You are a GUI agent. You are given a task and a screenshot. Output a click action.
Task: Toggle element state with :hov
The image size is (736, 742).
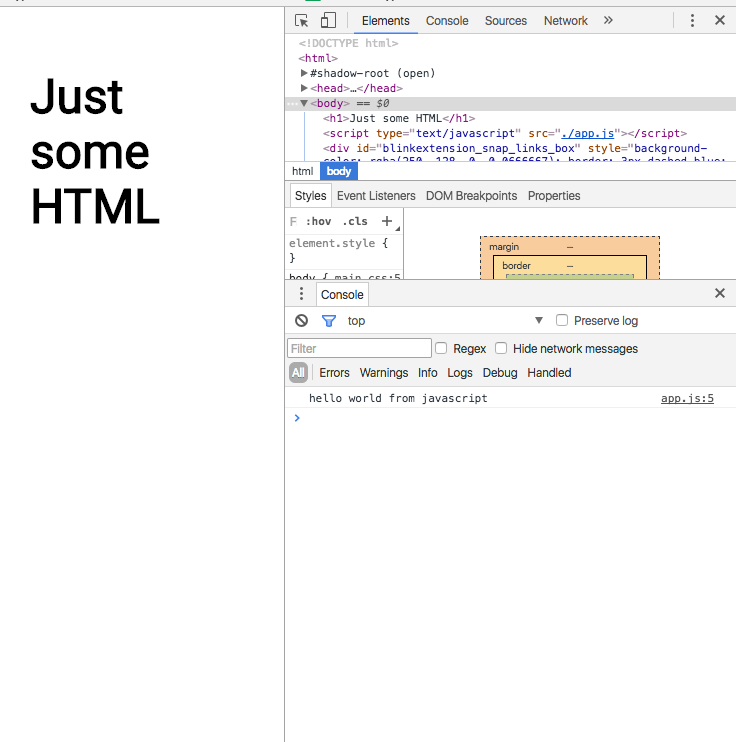tap(319, 221)
